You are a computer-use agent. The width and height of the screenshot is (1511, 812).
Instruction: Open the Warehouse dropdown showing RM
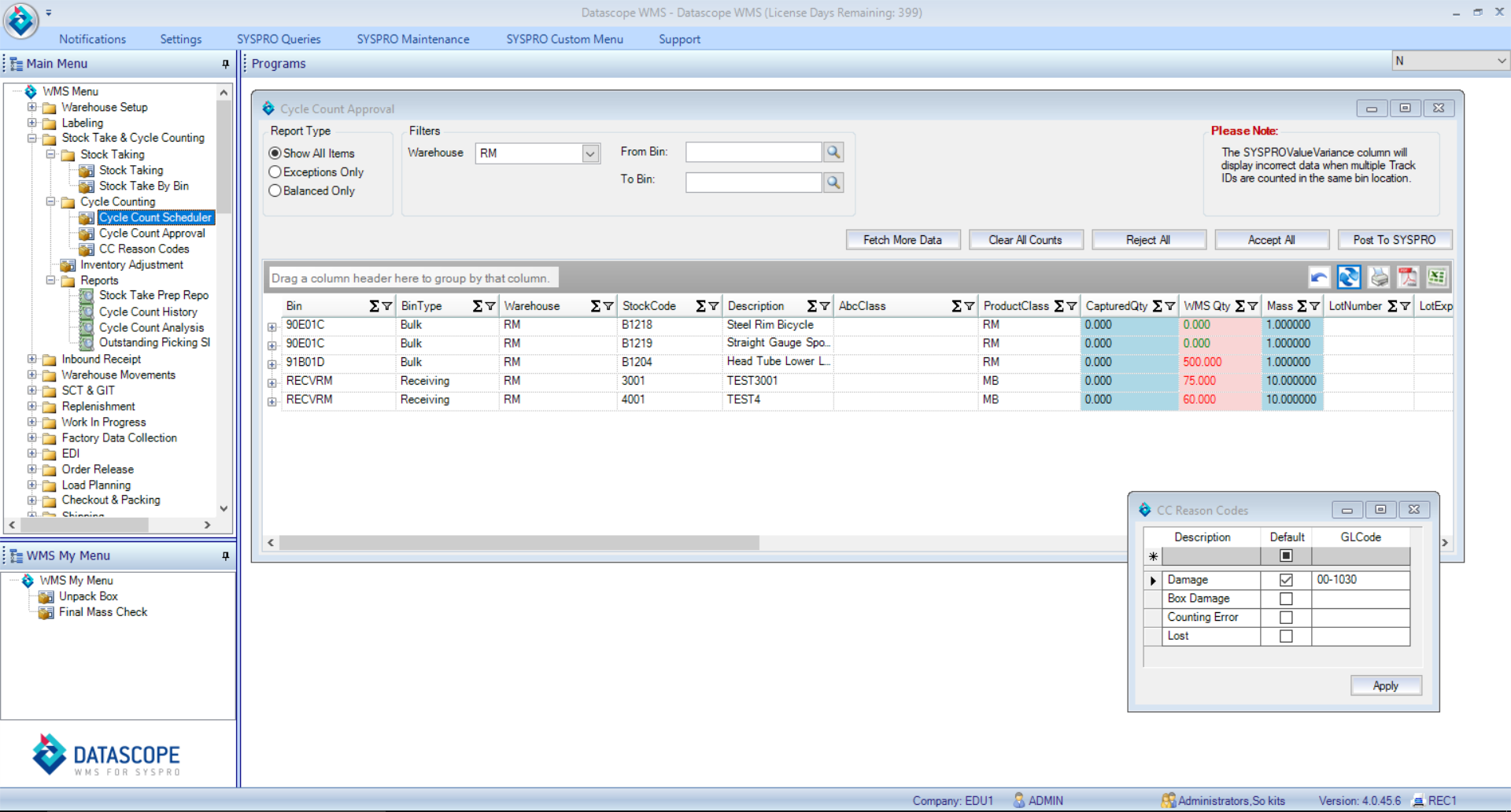coord(590,153)
